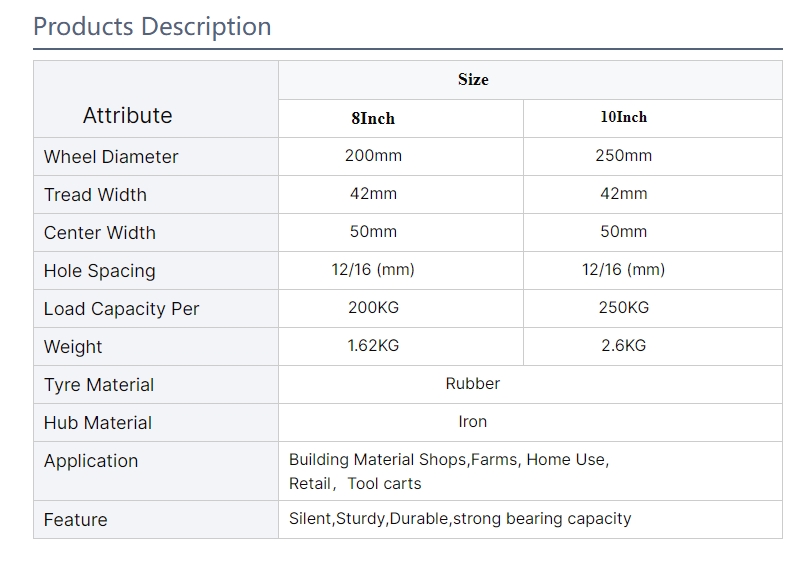The image size is (811, 565).
Task: Click the Rubber tyre material cell
Action: [x=473, y=384]
